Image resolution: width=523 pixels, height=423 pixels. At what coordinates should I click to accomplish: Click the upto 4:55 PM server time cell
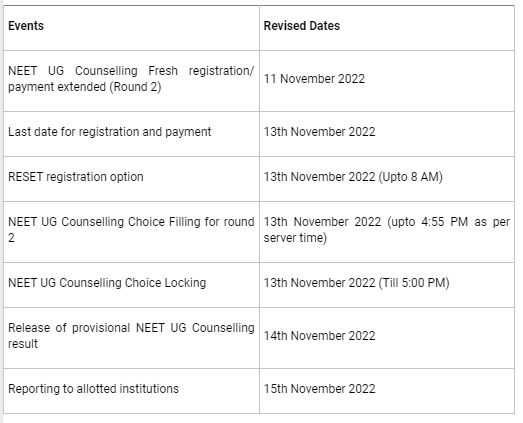(x=387, y=230)
